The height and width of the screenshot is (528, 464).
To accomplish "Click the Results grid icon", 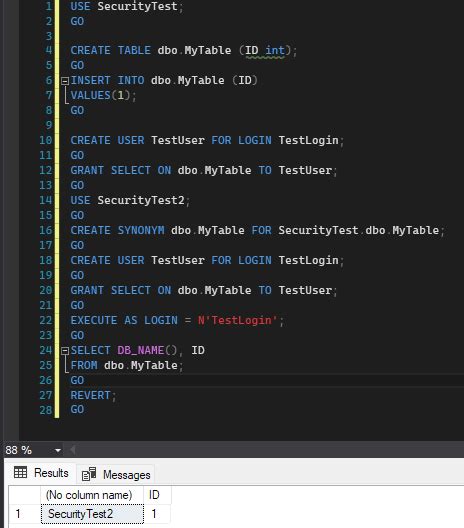I will [x=20, y=473].
